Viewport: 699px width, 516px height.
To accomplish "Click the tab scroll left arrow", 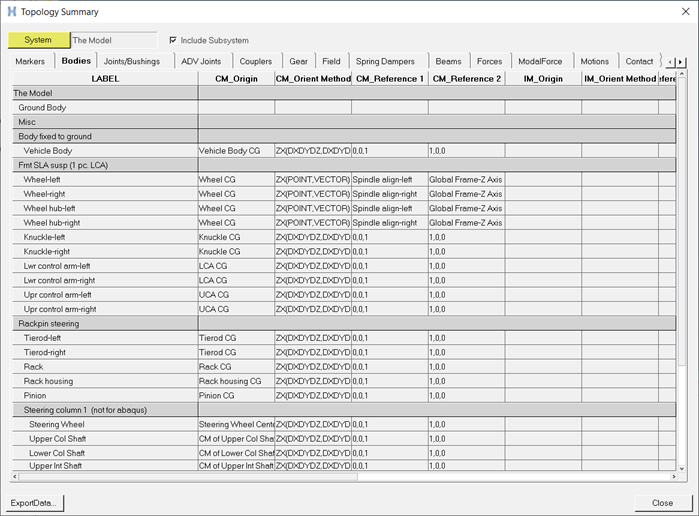I will click(670, 62).
